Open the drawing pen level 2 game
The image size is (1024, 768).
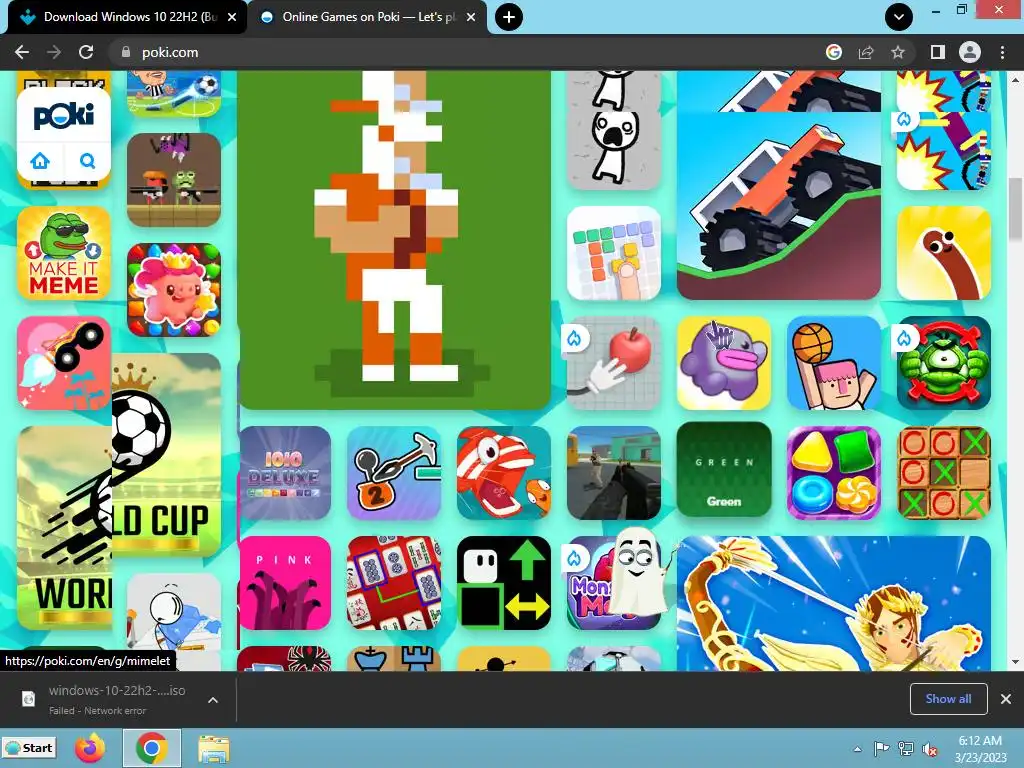[x=394, y=473]
